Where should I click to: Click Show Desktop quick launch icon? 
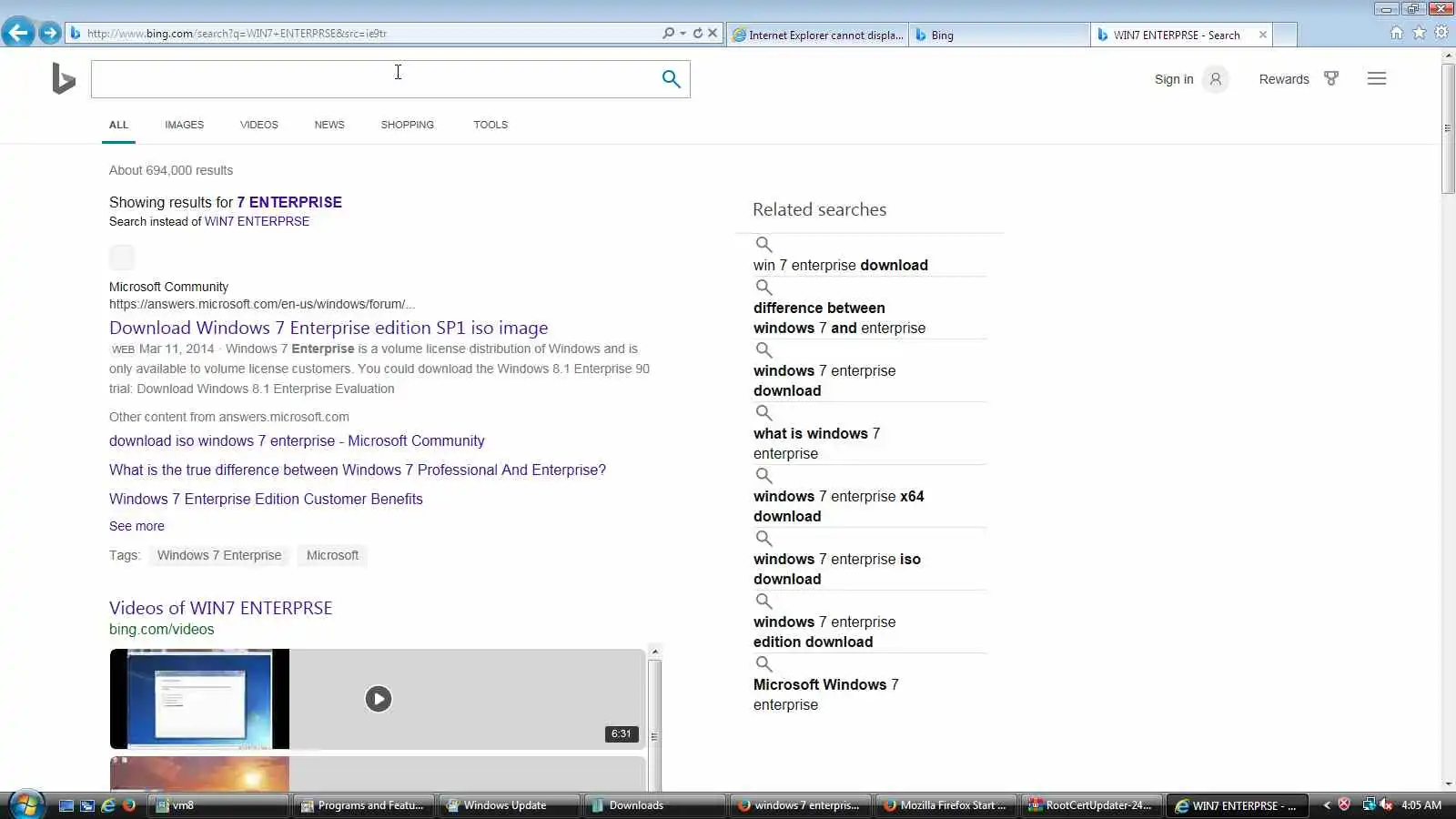[66, 805]
